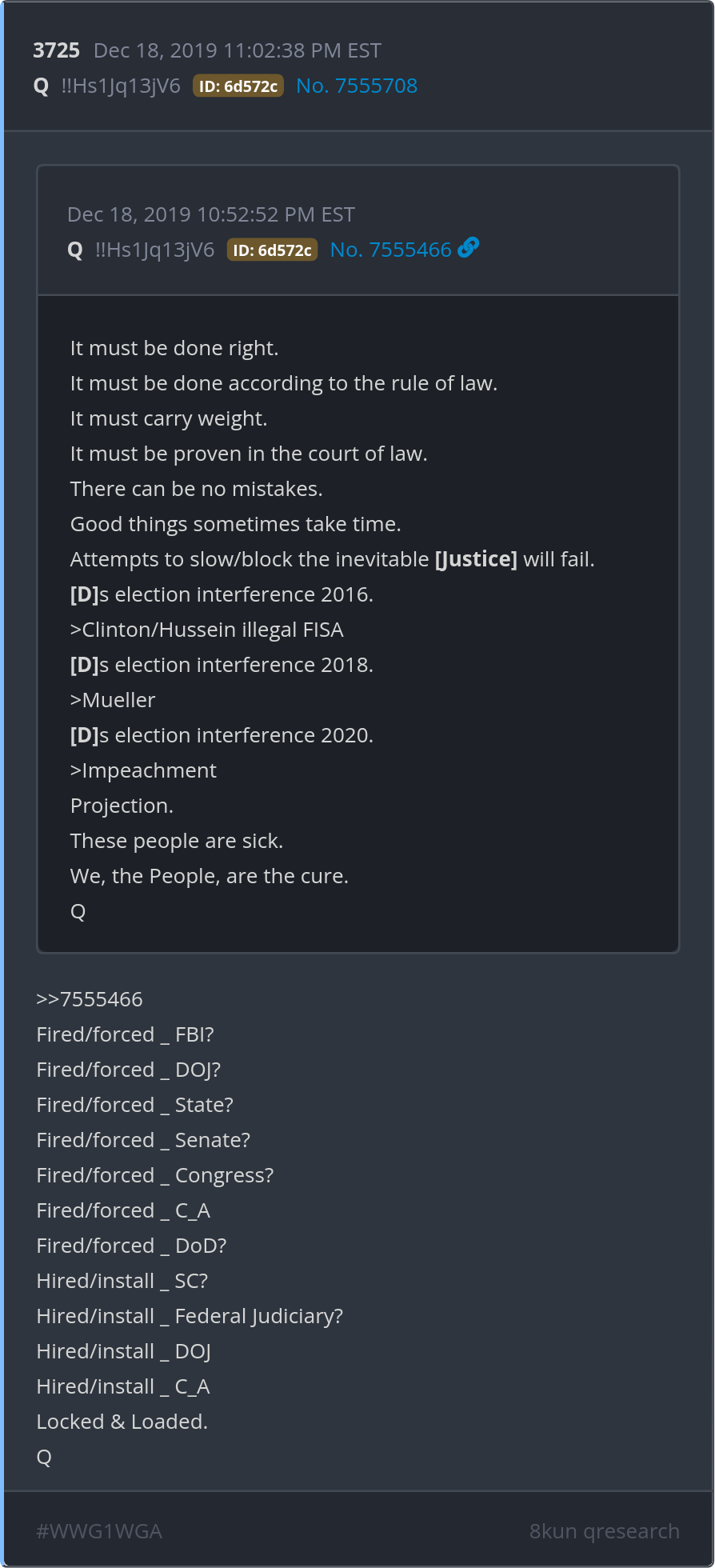Screen dimensions: 715x1568
Task: Click the Dec 18, 2019 11:02:38 PM timestamp
Action: [x=237, y=50]
